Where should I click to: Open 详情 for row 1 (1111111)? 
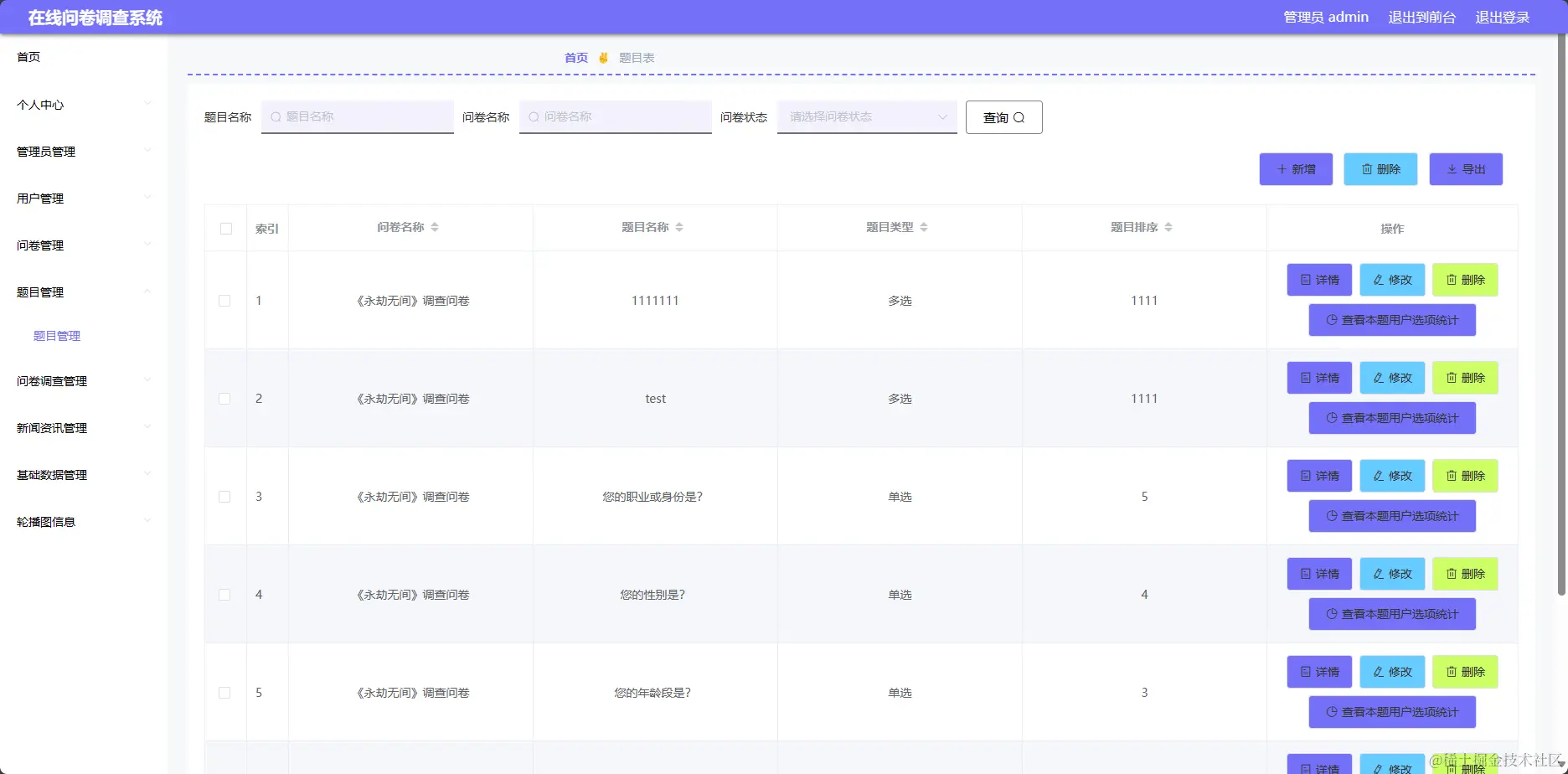(x=1319, y=280)
